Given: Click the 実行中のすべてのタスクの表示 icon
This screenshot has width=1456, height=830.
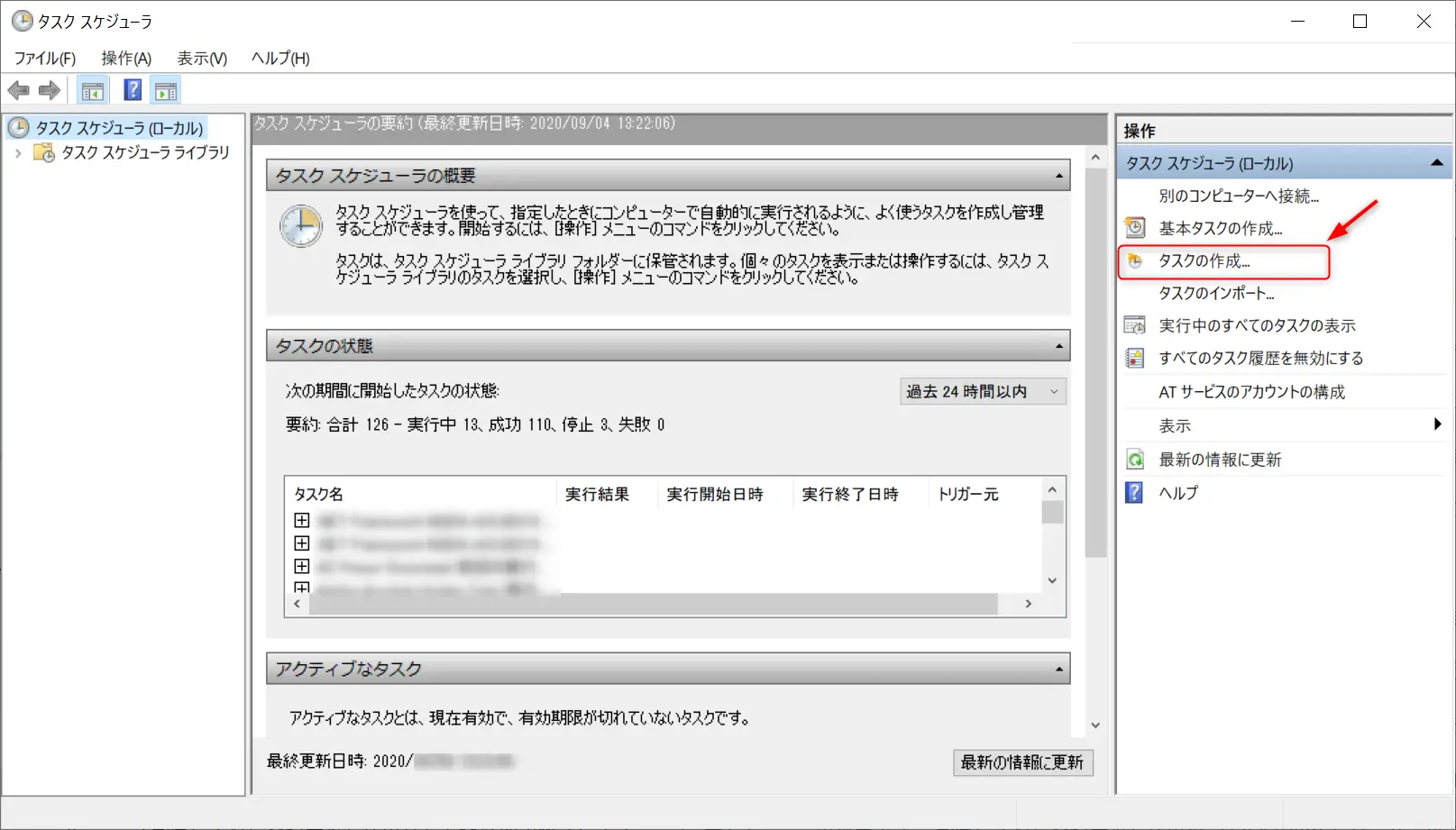Looking at the screenshot, I should coord(1135,325).
